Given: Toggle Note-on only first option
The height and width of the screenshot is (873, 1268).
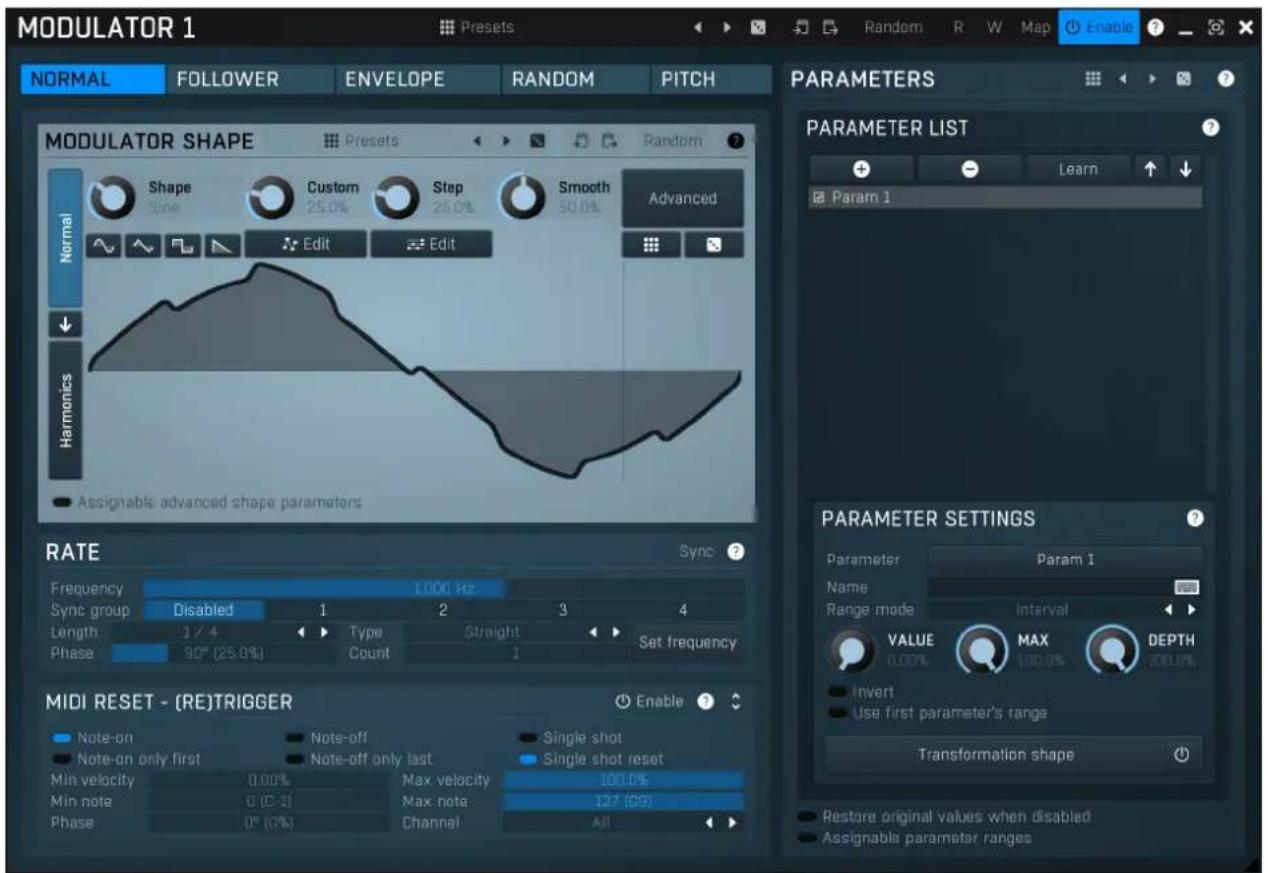Looking at the screenshot, I should tap(126, 759).
